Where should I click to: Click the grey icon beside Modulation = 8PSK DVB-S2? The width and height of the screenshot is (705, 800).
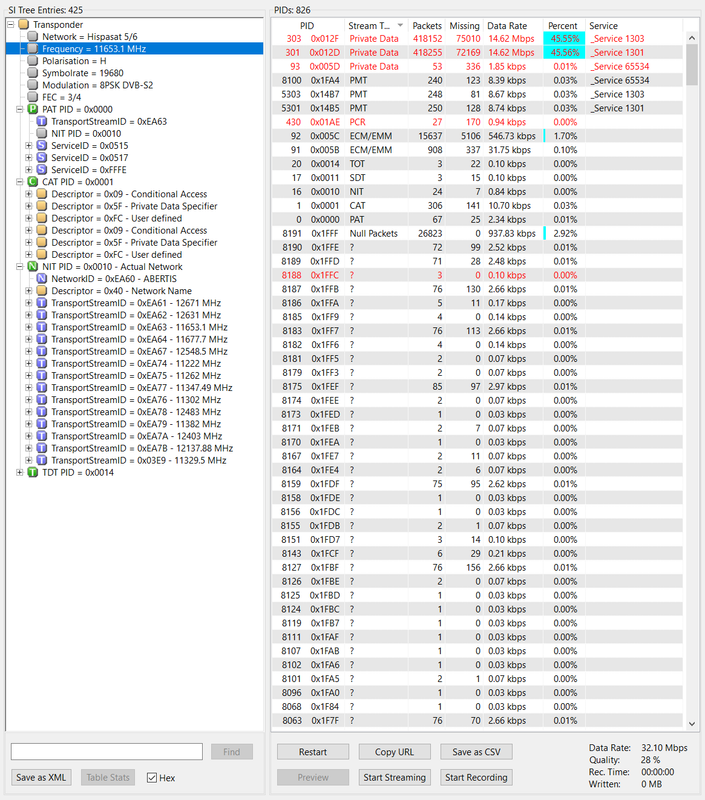pos(33,85)
